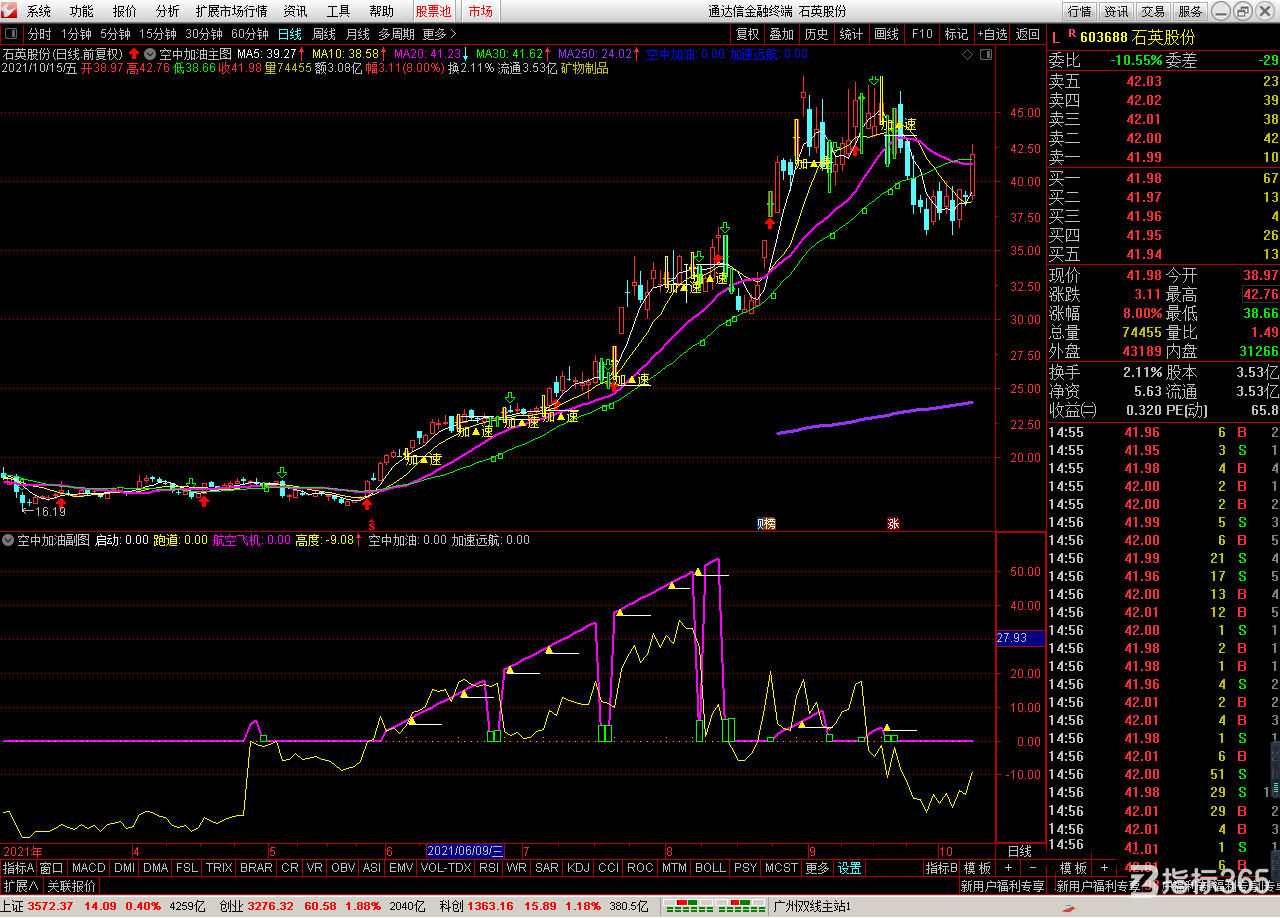The width and height of the screenshot is (1280, 918).
Task: Click the 财榜 marker on chart bottom
Action: point(766,523)
